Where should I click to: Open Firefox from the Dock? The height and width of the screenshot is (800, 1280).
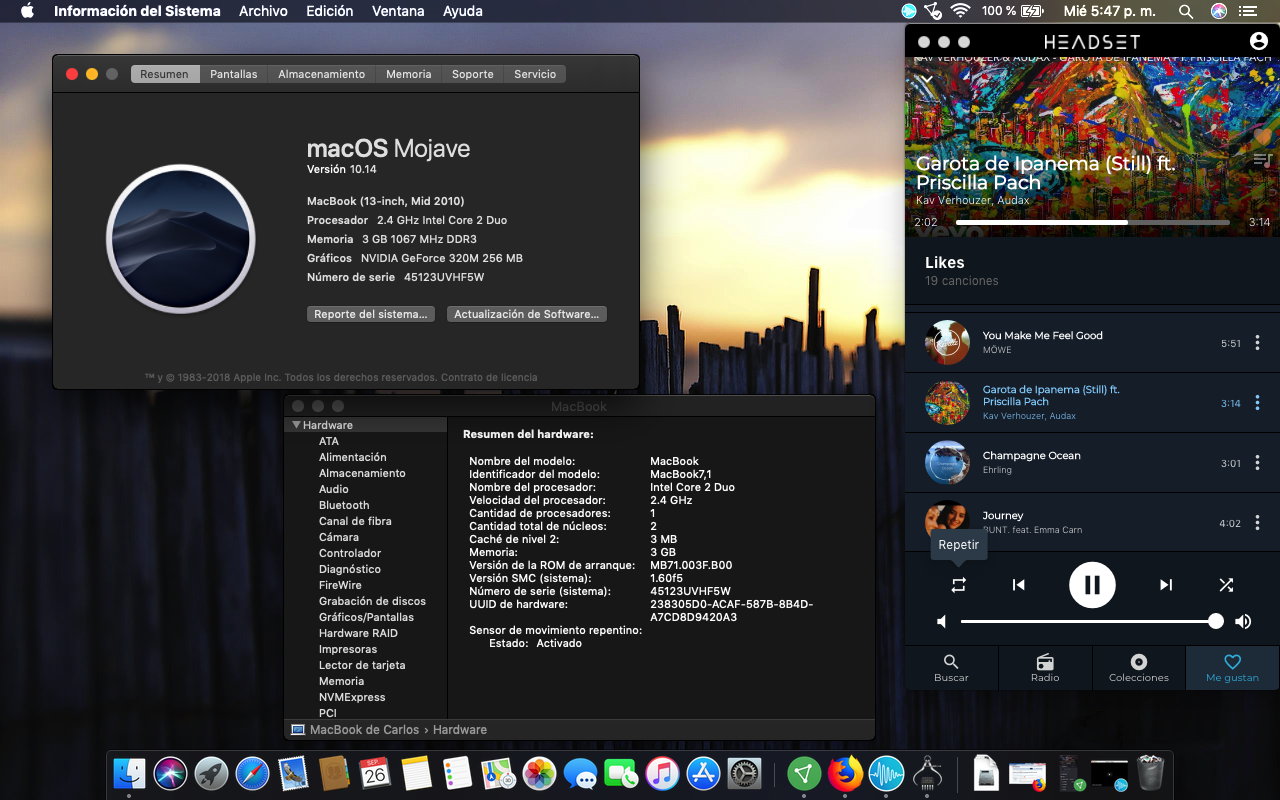845,773
